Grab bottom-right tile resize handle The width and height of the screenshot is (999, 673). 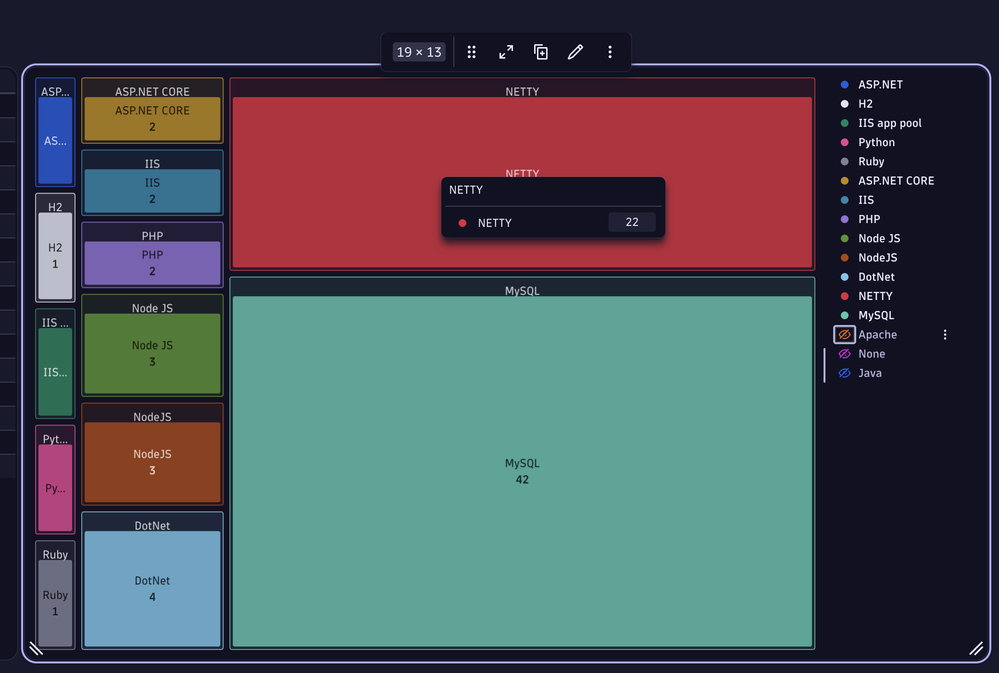click(x=976, y=649)
